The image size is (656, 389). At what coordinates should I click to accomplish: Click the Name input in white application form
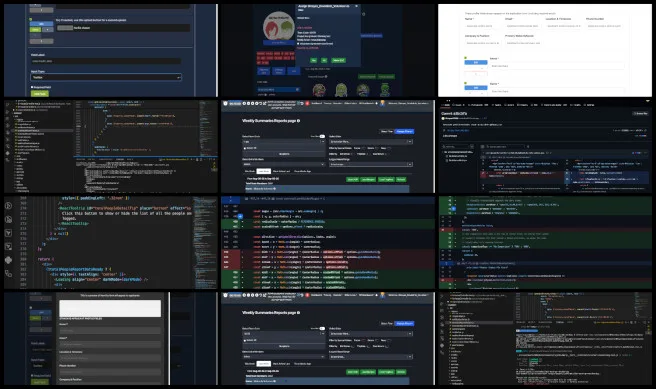click(482, 26)
